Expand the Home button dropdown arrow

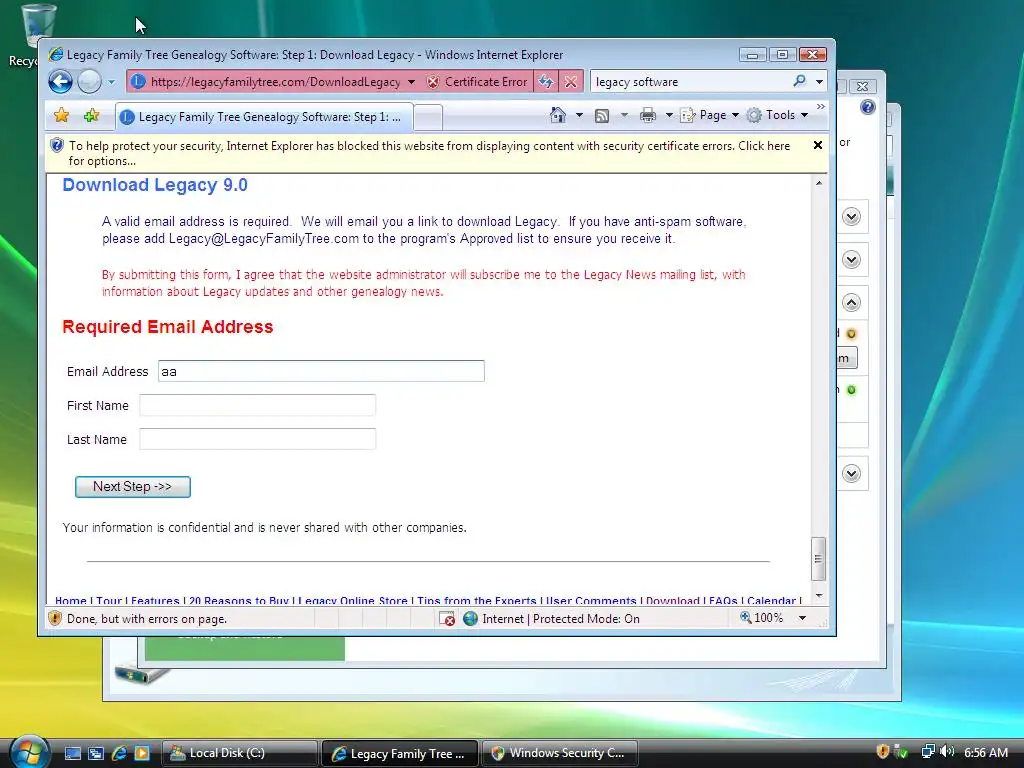click(579, 115)
